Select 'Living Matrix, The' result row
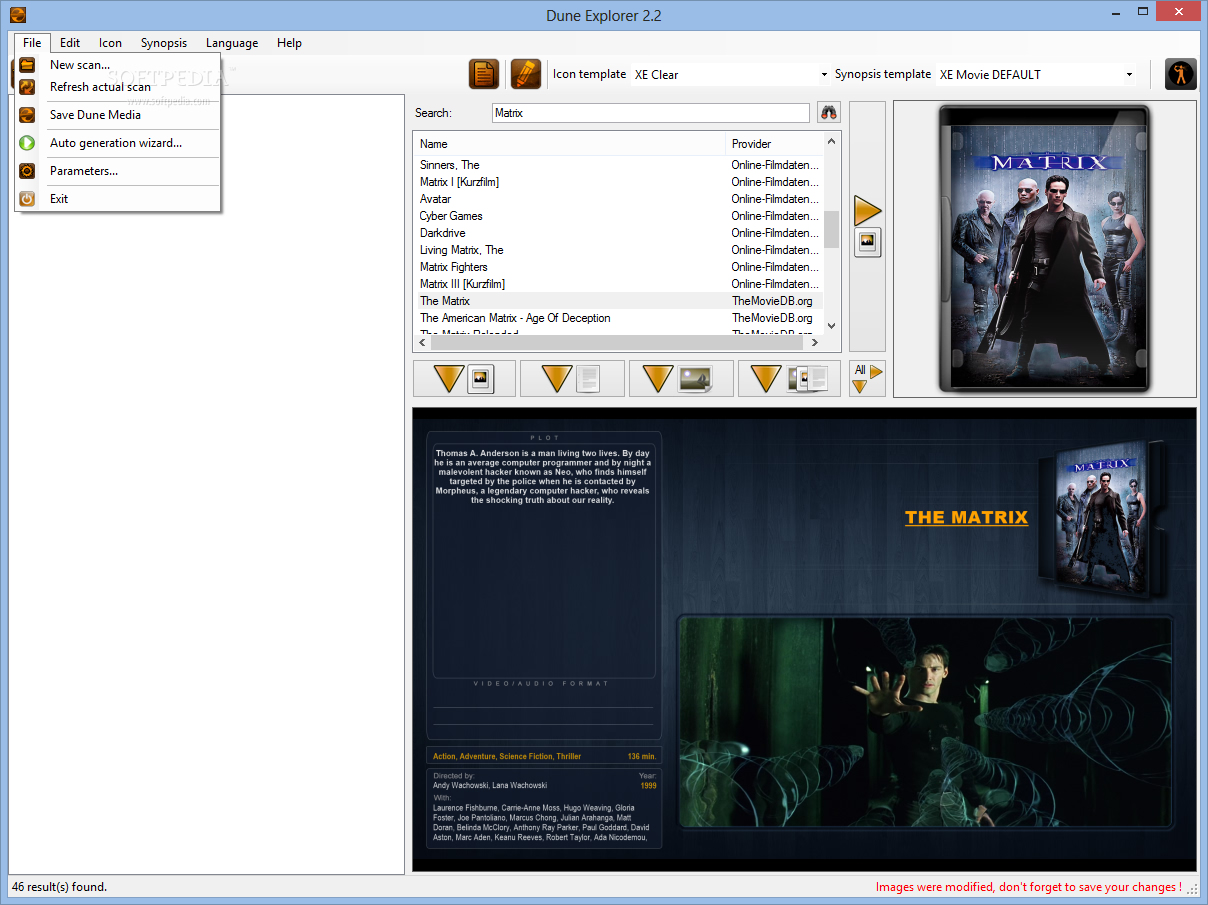Screen dimensions: 1208x905 point(618,250)
